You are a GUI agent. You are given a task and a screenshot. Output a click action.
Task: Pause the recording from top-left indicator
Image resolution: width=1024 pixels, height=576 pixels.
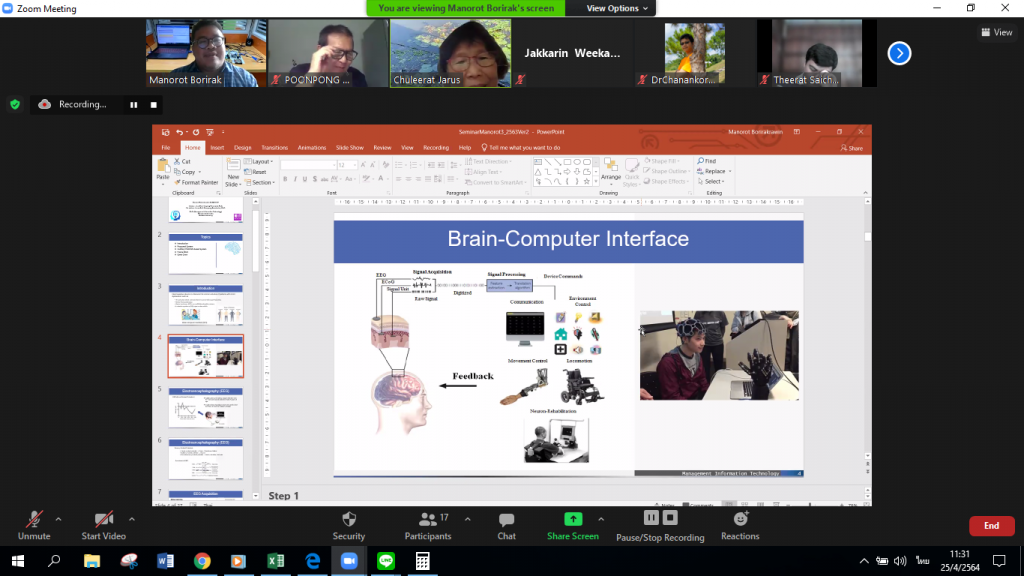pyautogui.click(x=133, y=104)
